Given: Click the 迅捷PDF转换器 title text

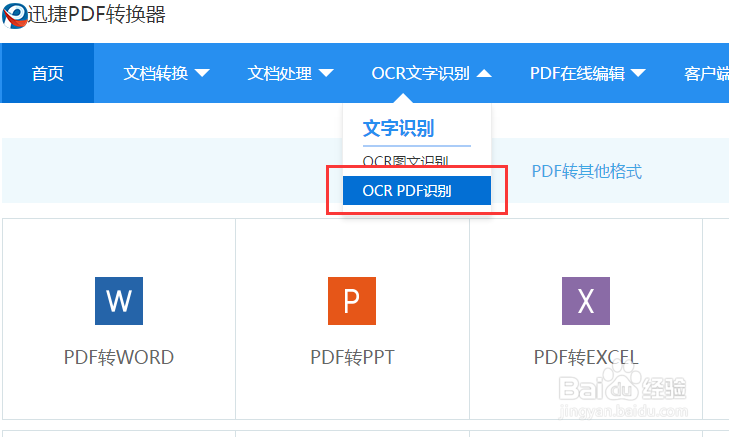Looking at the screenshot, I should pyautogui.click(x=97, y=14).
